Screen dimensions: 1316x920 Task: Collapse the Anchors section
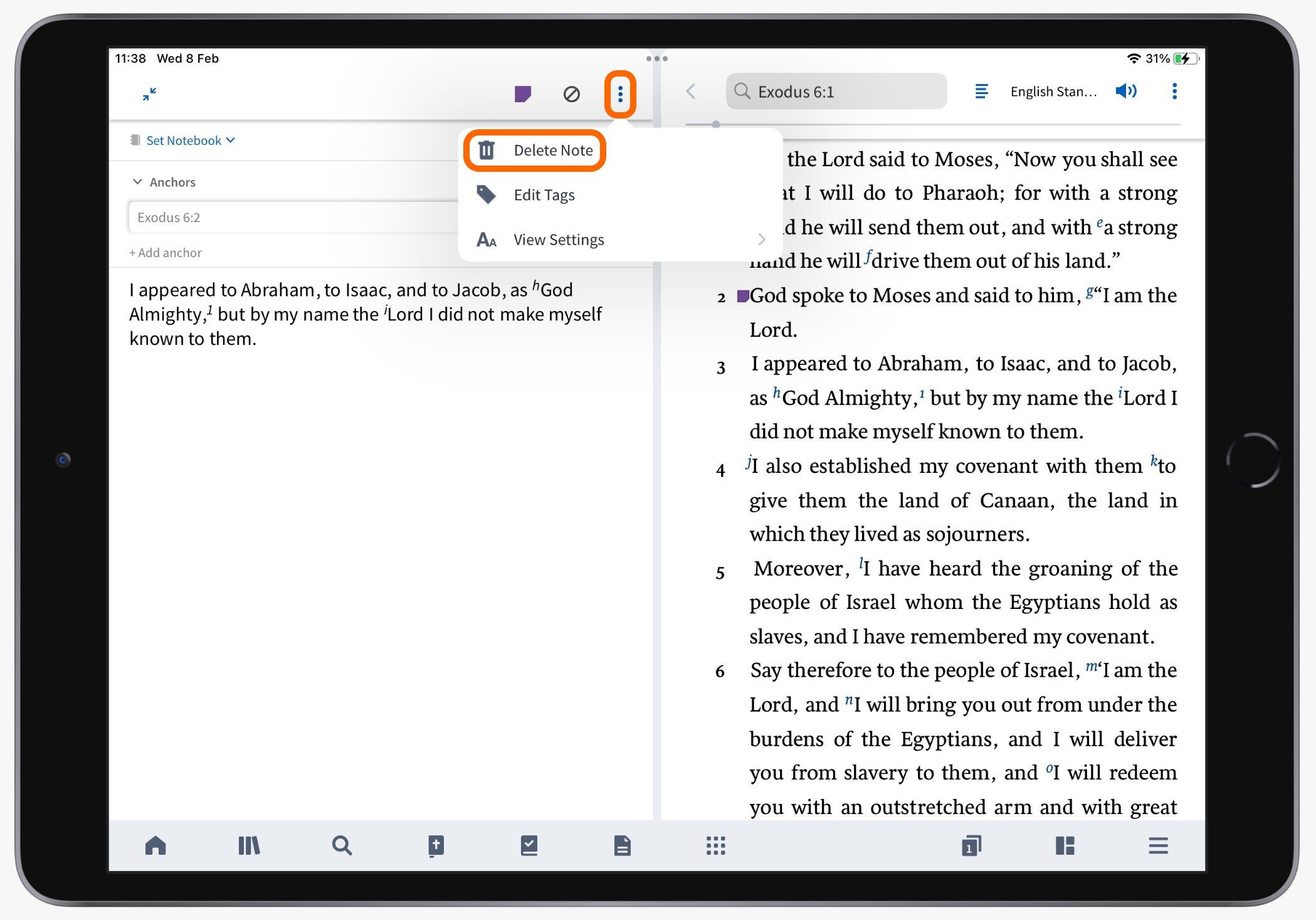[137, 182]
